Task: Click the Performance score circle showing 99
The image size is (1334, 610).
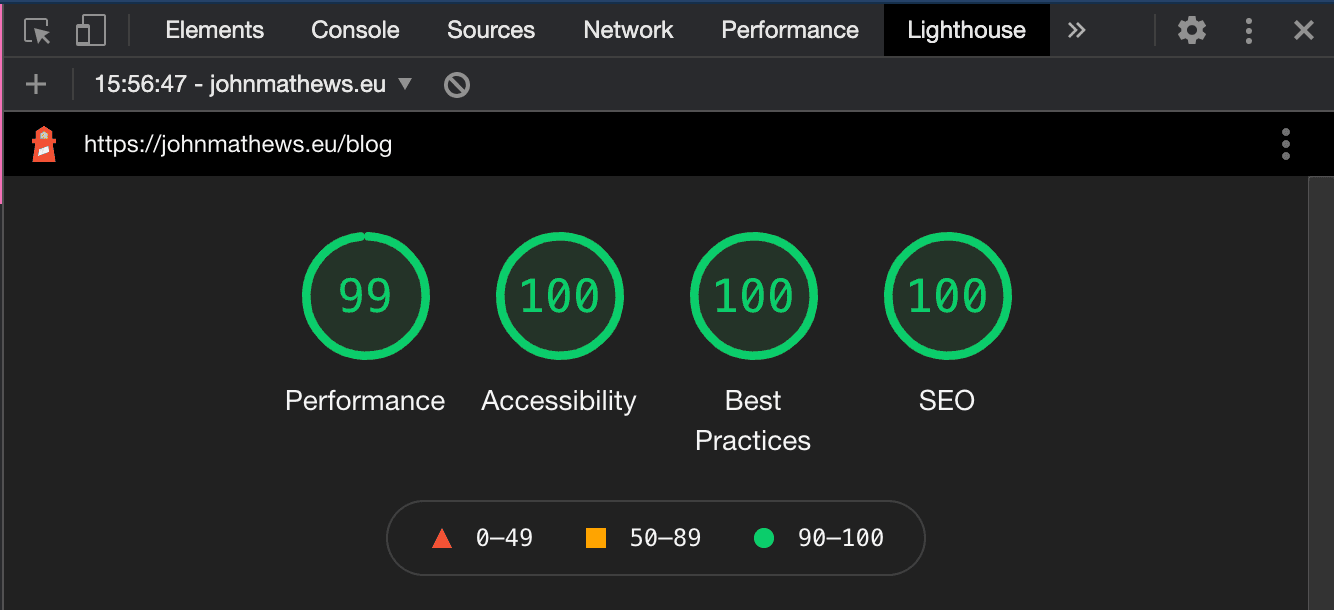Action: [x=366, y=296]
